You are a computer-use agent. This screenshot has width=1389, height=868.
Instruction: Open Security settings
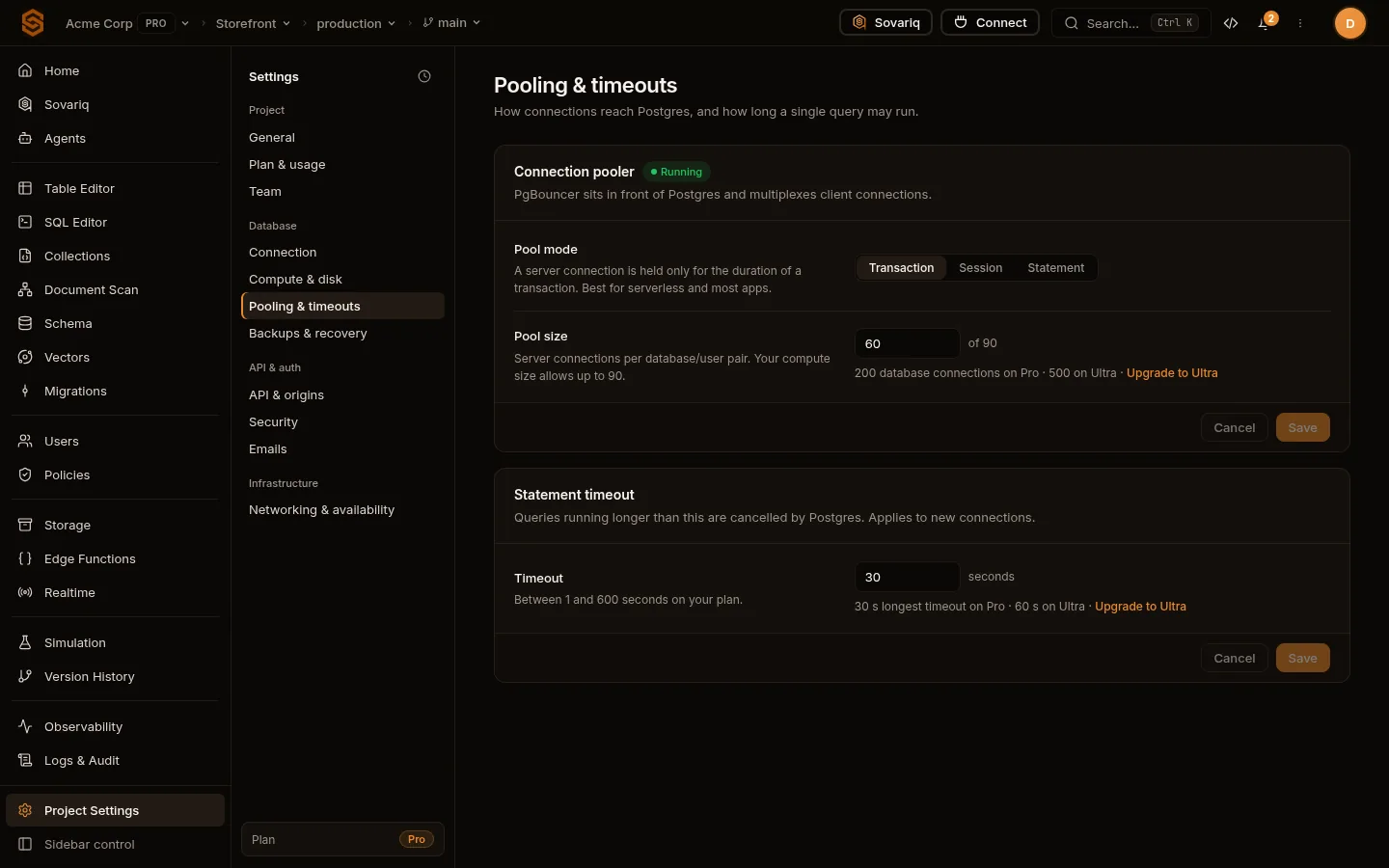click(342, 421)
